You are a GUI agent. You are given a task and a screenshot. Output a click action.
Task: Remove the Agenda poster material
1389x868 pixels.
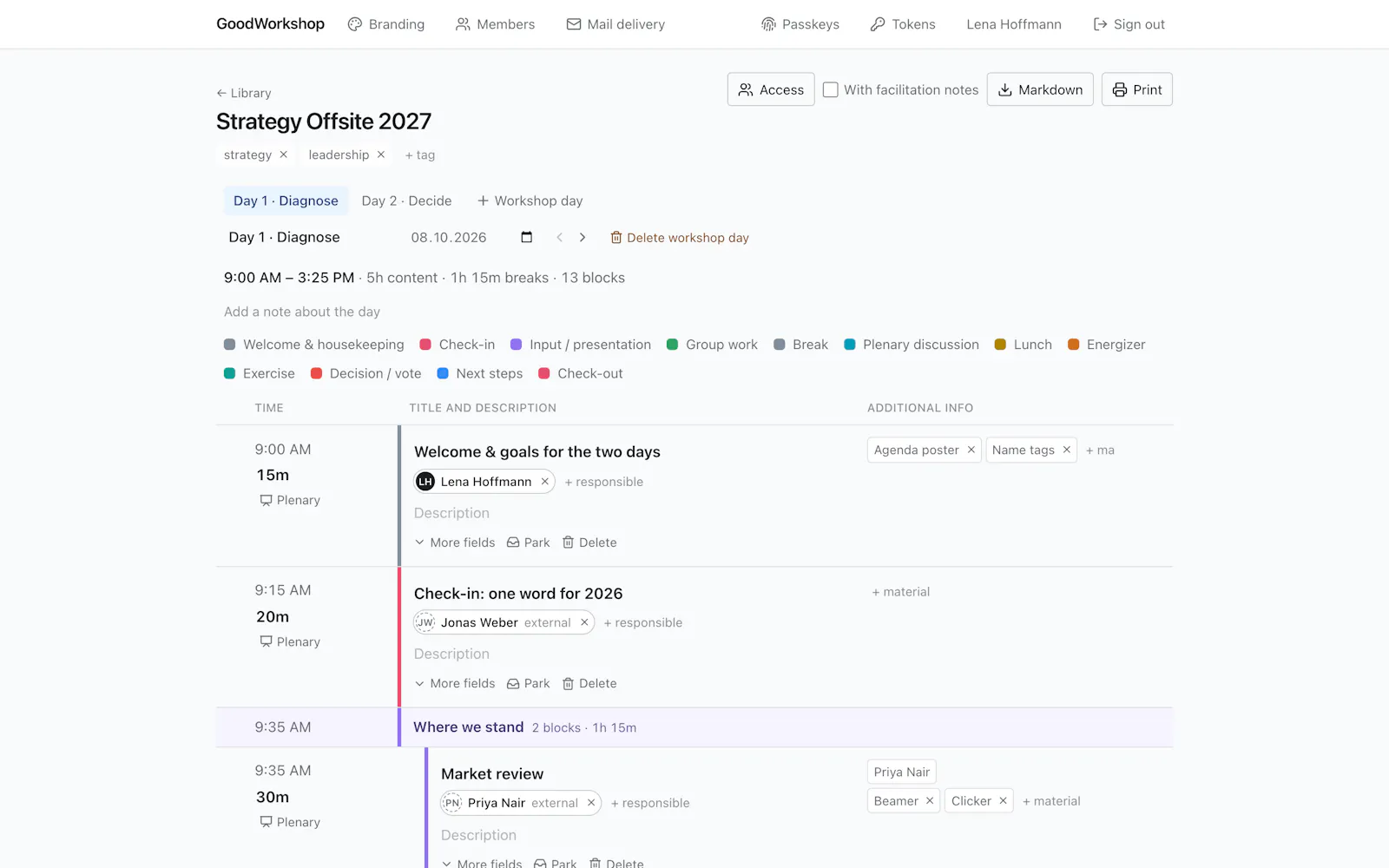[x=971, y=450]
